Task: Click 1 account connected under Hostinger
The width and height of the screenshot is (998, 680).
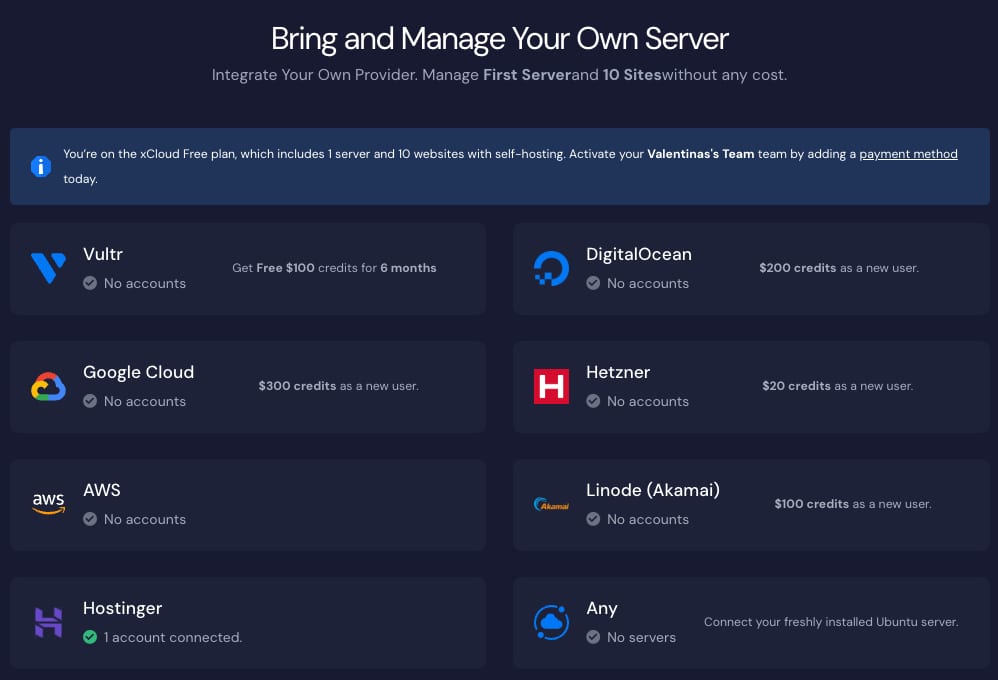Action: coord(172,637)
